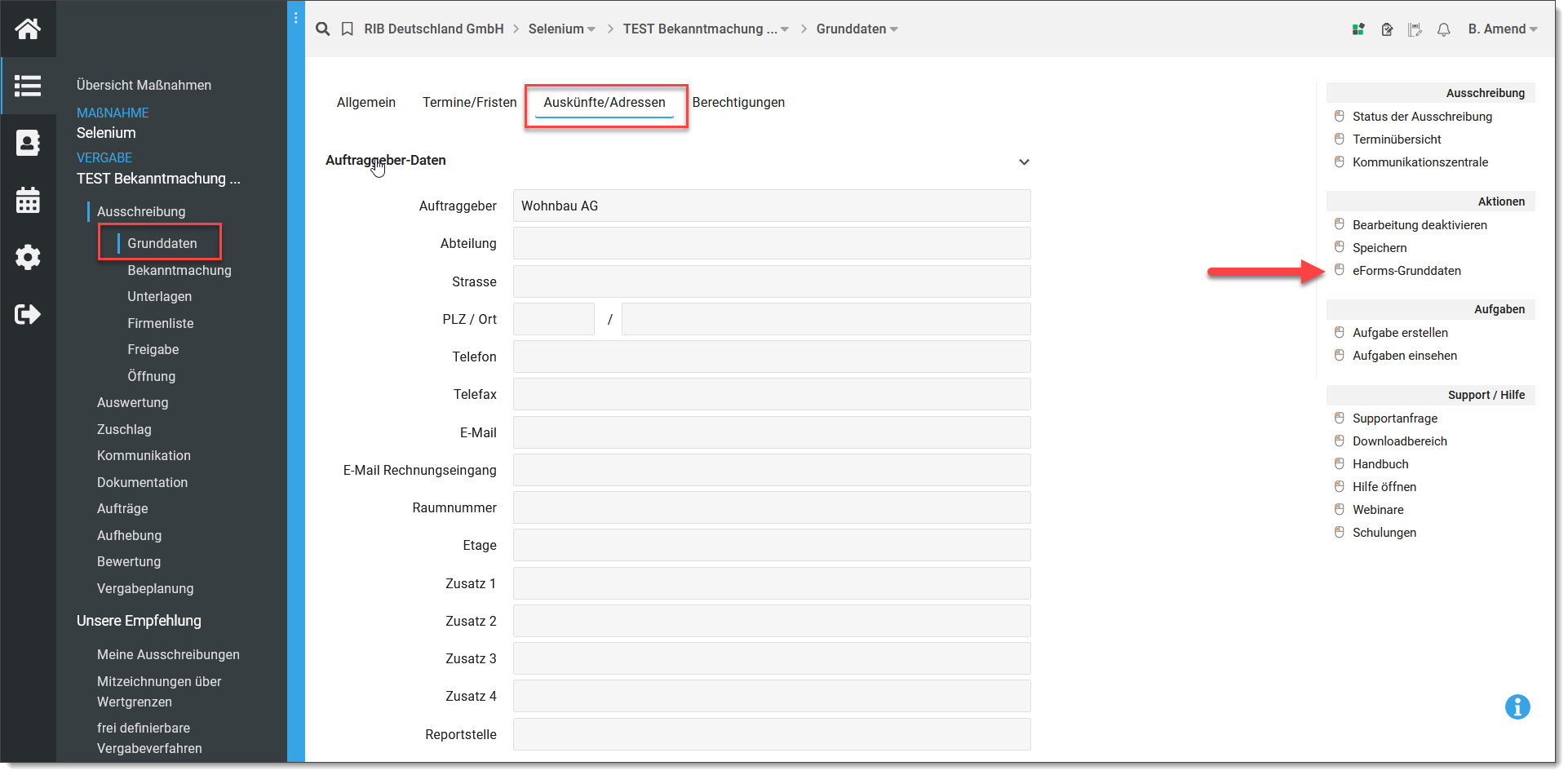Open Meine Ausschreibungen in sidebar
1568x775 pixels.
(168, 654)
